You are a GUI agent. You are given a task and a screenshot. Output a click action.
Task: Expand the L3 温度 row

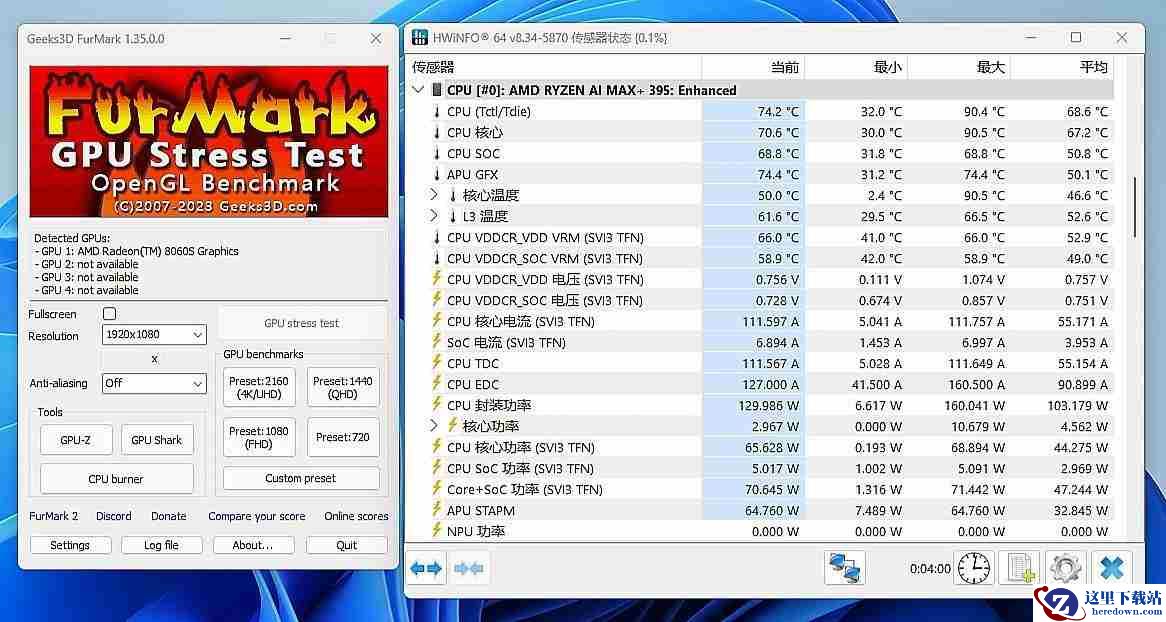coord(434,216)
